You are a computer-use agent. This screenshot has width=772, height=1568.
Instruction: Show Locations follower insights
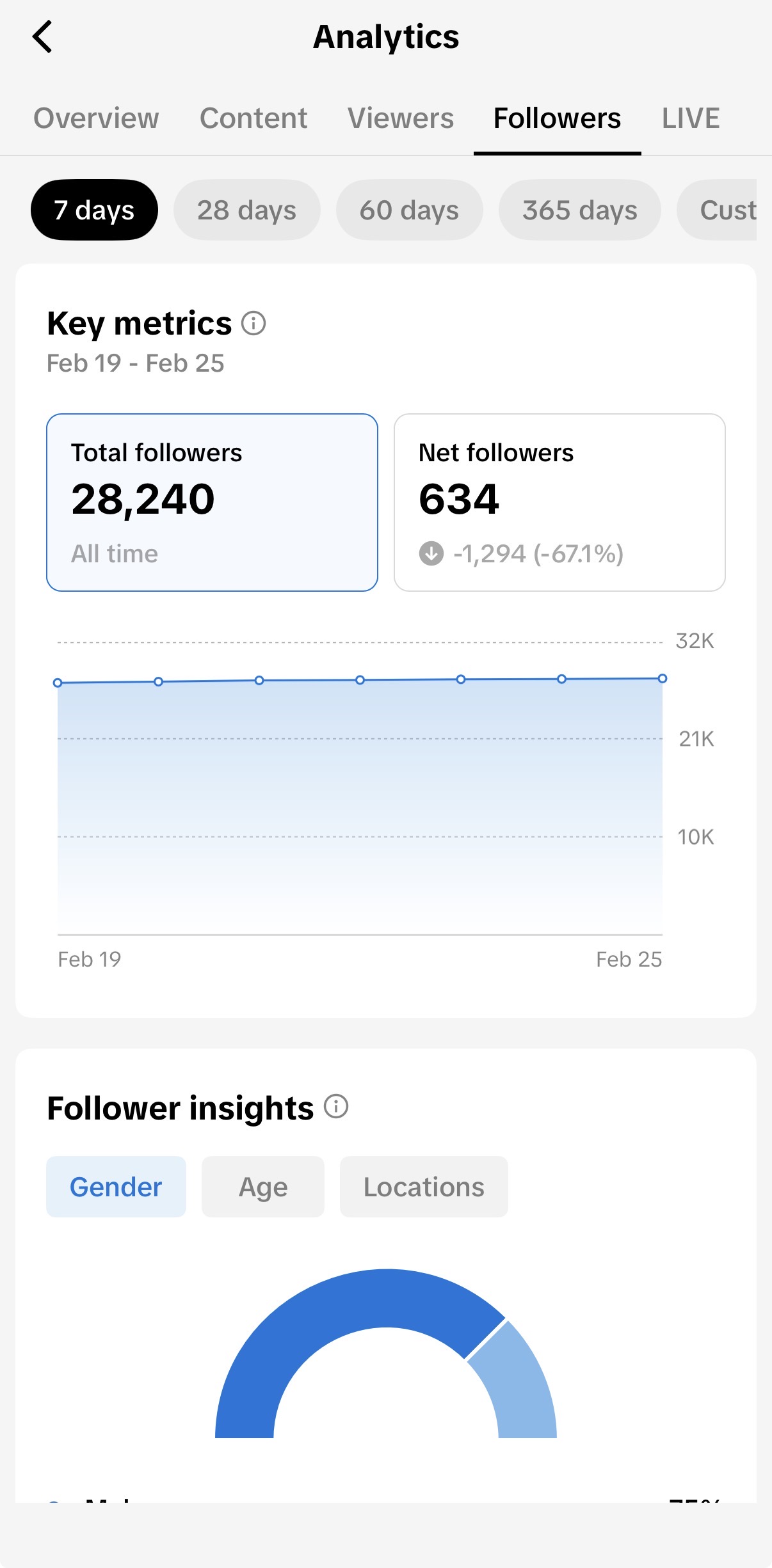point(424,1187)
